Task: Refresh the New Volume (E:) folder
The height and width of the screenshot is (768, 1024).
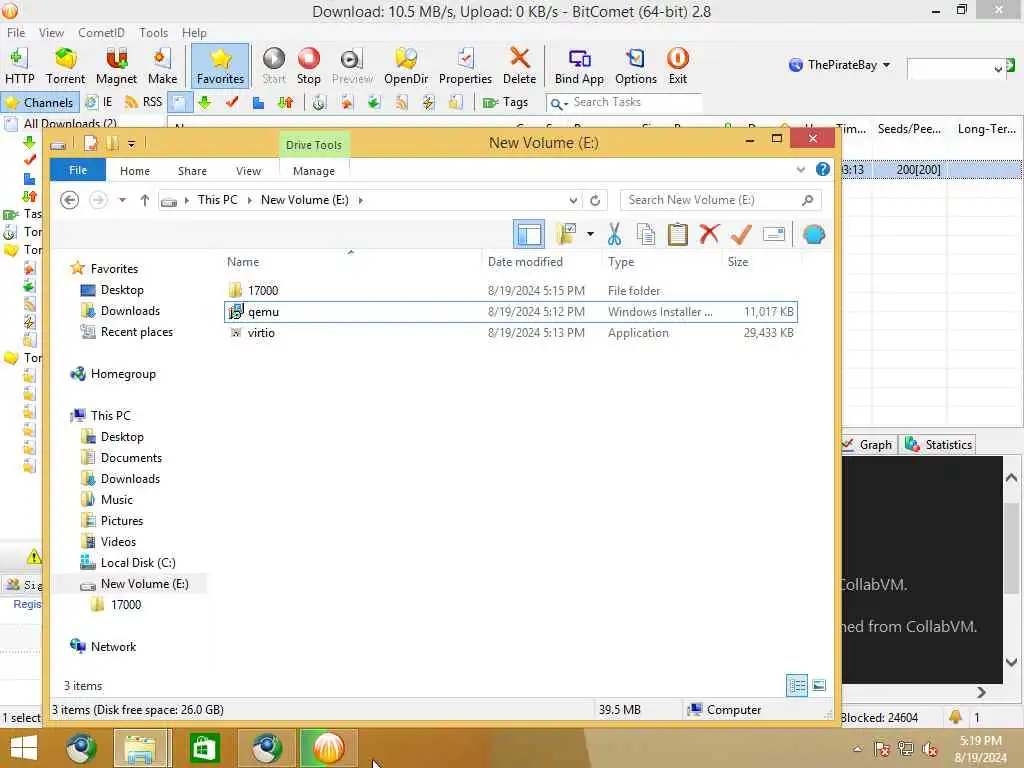Action: point(595,200)
